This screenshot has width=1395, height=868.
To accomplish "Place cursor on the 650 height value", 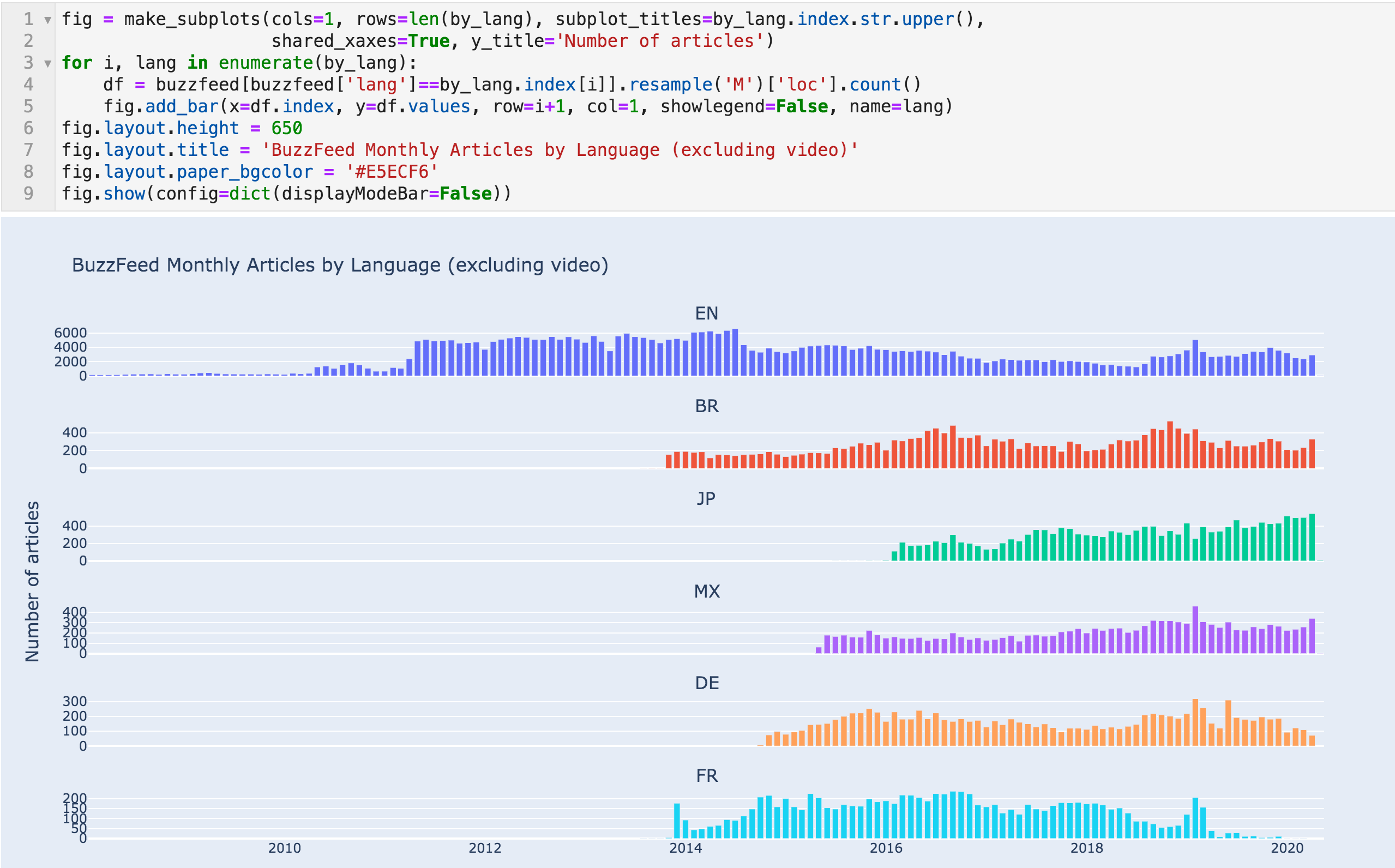I will pyautogui.click(x=286, y=128).
